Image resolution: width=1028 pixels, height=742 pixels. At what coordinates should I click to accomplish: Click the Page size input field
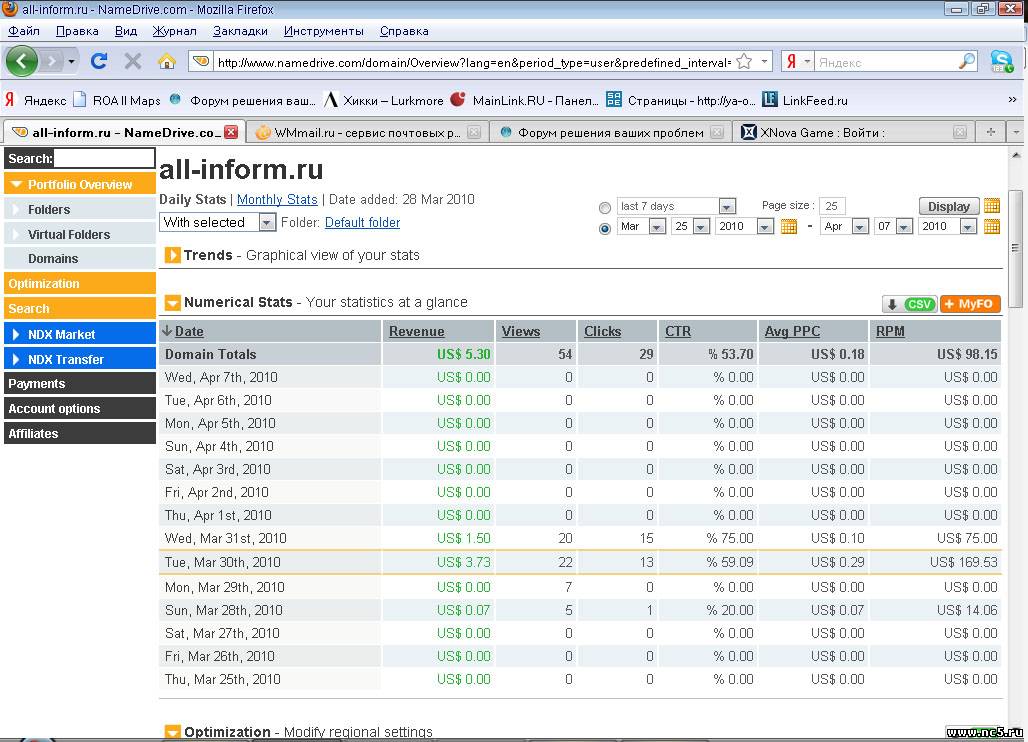pos(832,206)
